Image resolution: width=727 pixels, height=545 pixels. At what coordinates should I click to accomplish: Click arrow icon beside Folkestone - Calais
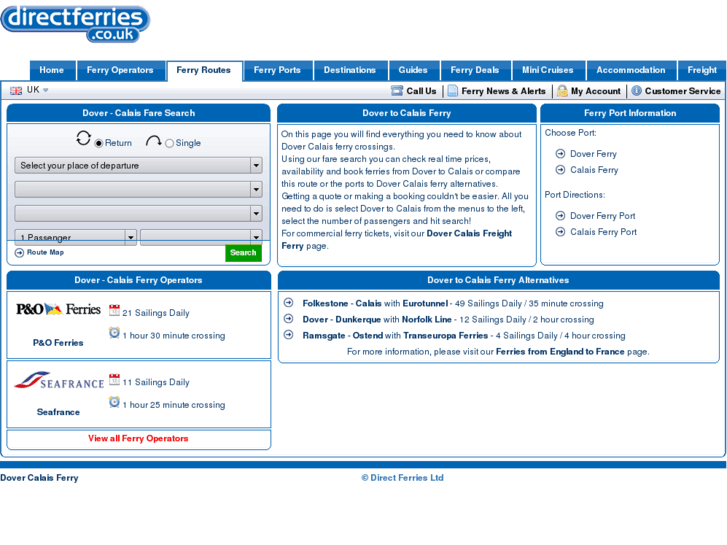[x=288, y=302]
